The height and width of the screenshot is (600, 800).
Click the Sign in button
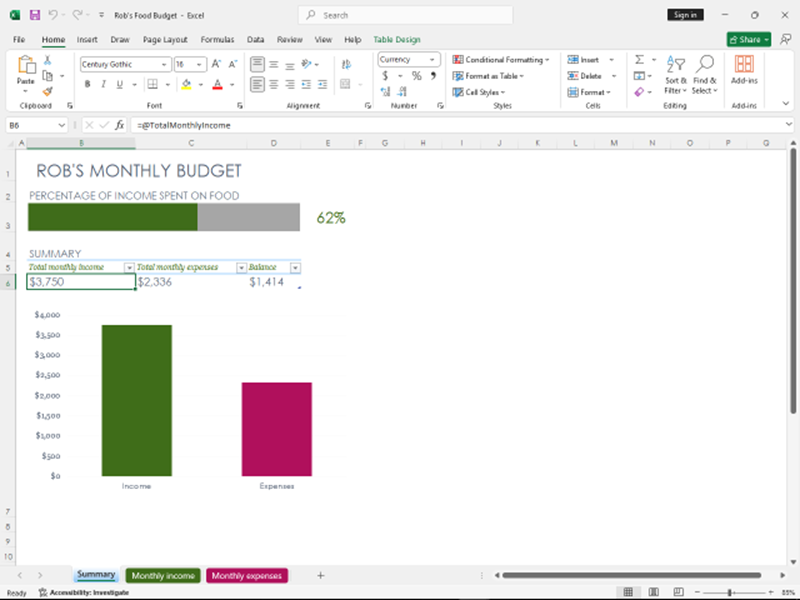pyautogui.click(x=685, y=15)
